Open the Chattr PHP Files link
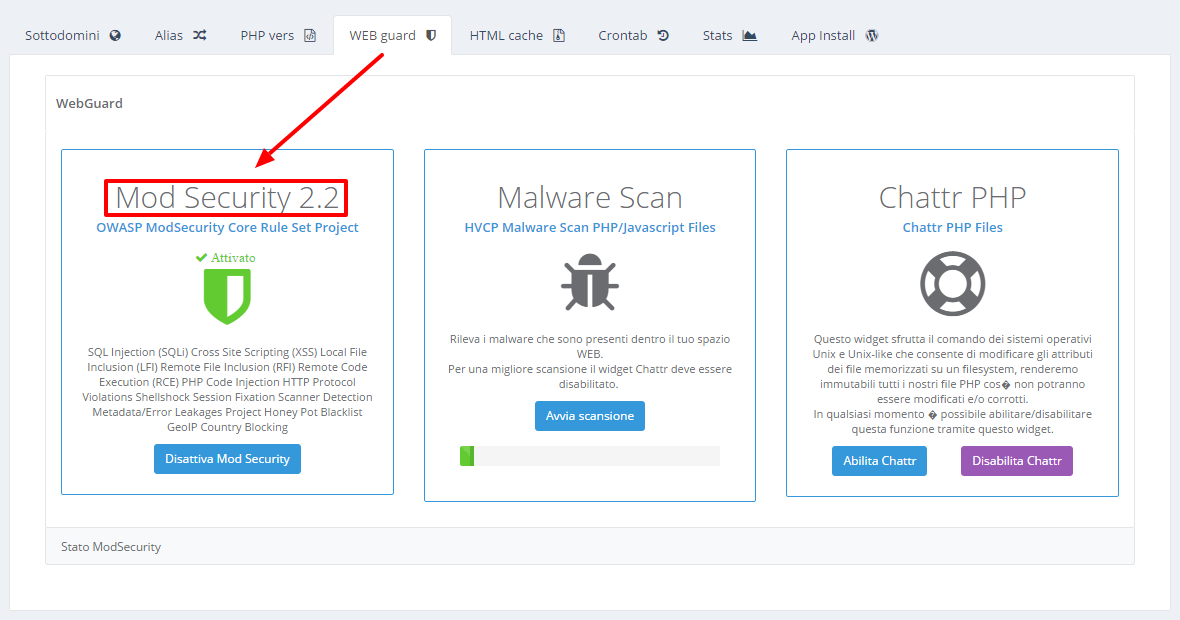The image size is (1180, 620). [x=953, y=227]
